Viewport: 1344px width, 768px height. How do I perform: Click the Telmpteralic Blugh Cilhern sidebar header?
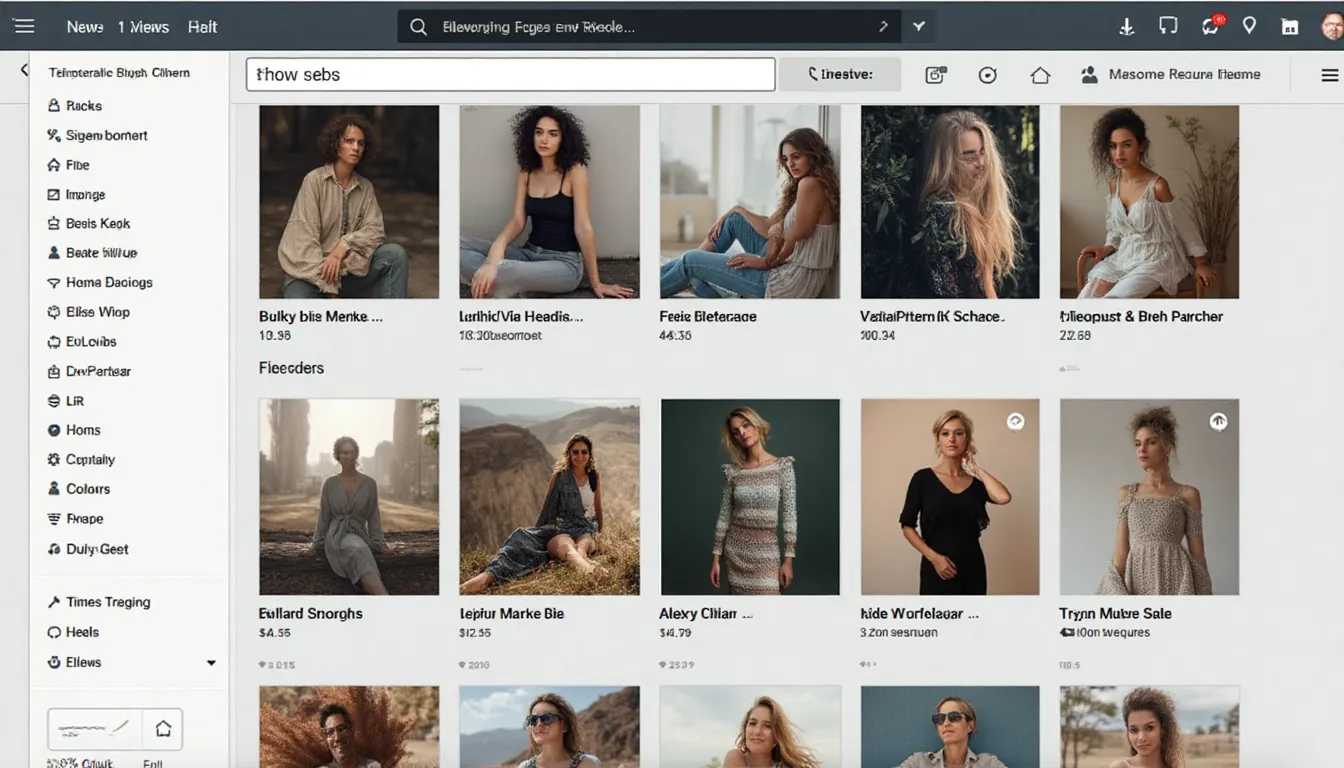(x=119, y=72)
